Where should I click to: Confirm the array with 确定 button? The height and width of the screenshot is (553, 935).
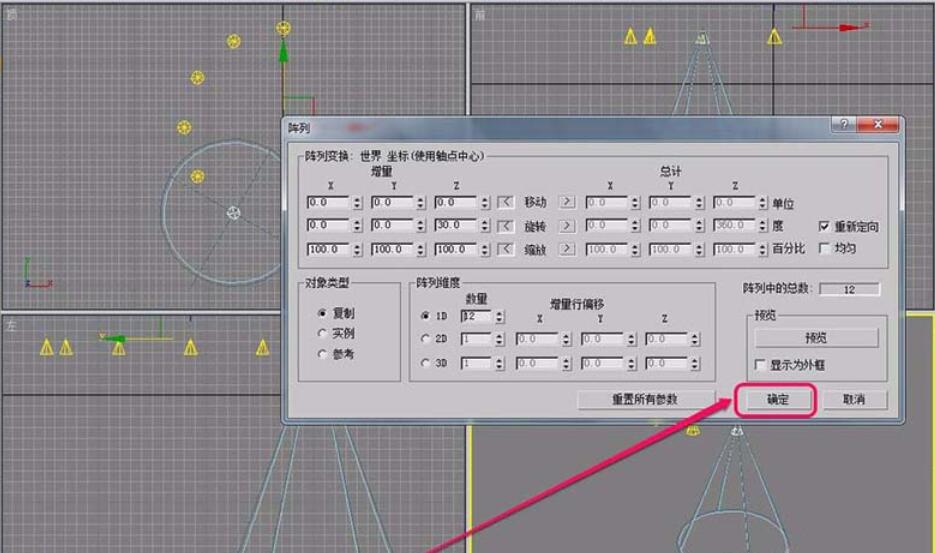pyautogui.click(x=777, y=400)
